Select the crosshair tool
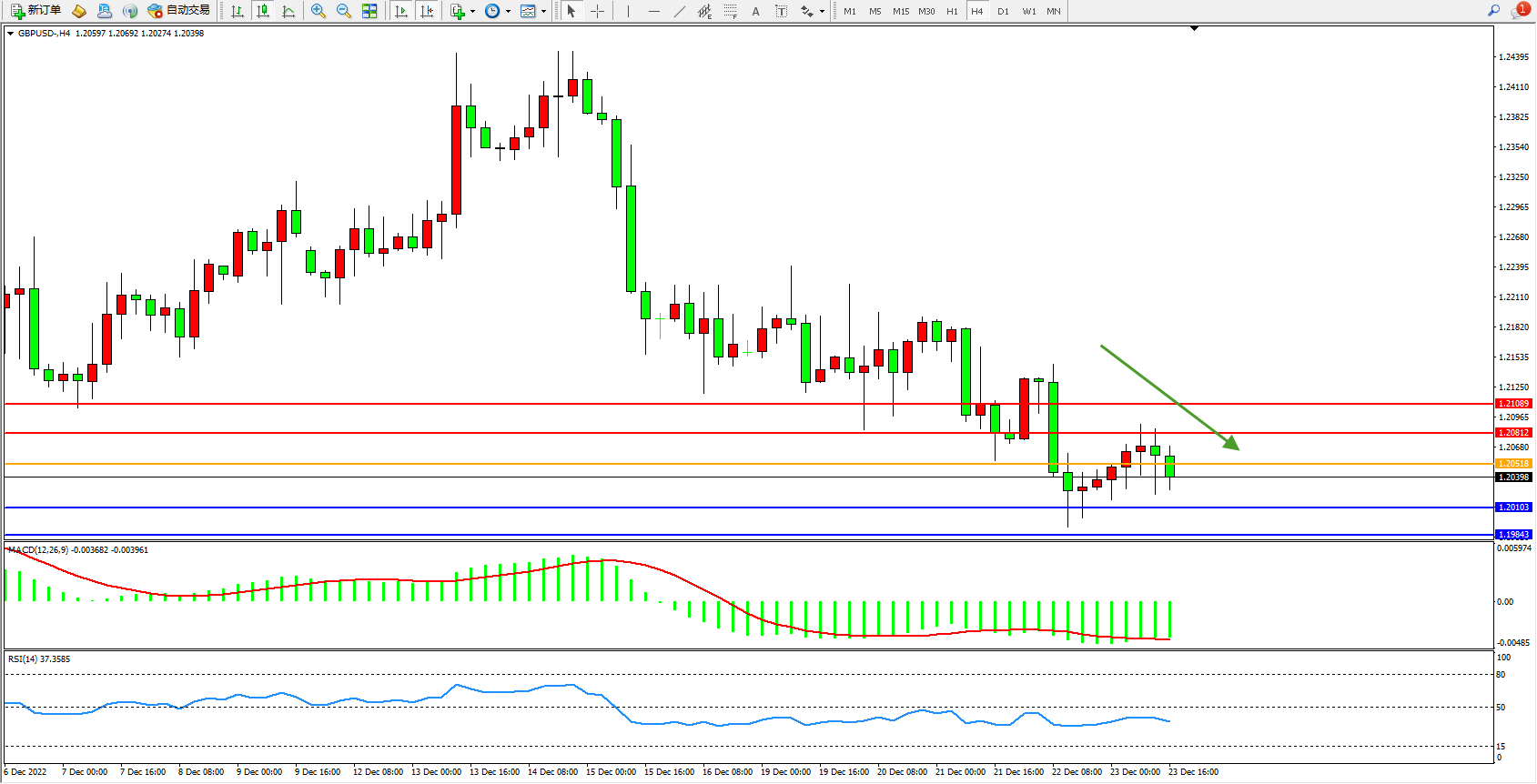Viewport: 1537px width, 784px height. click(597, 11)
